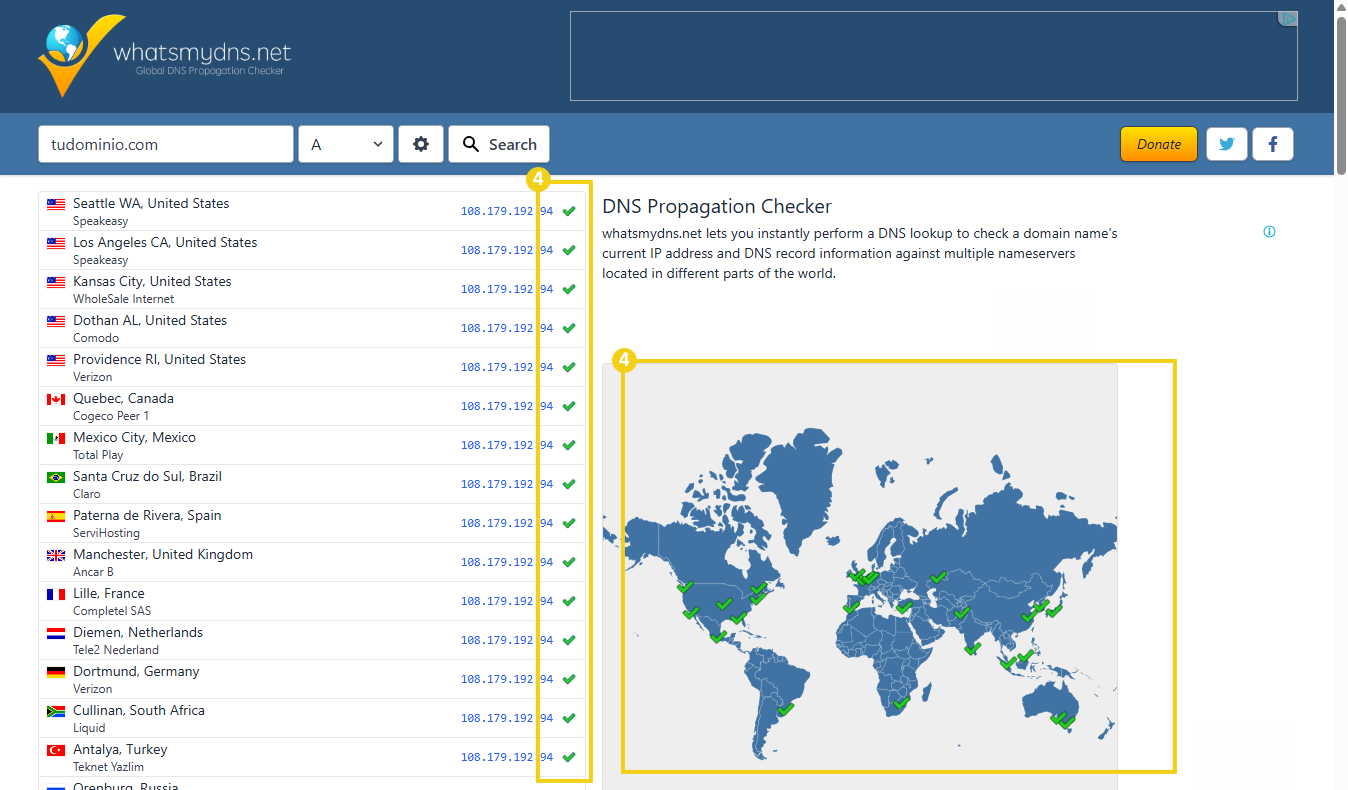Open the Facebook page icon
This screenshot has height=790, width=1348.
pyautogui.click(x=1273, y=144)
